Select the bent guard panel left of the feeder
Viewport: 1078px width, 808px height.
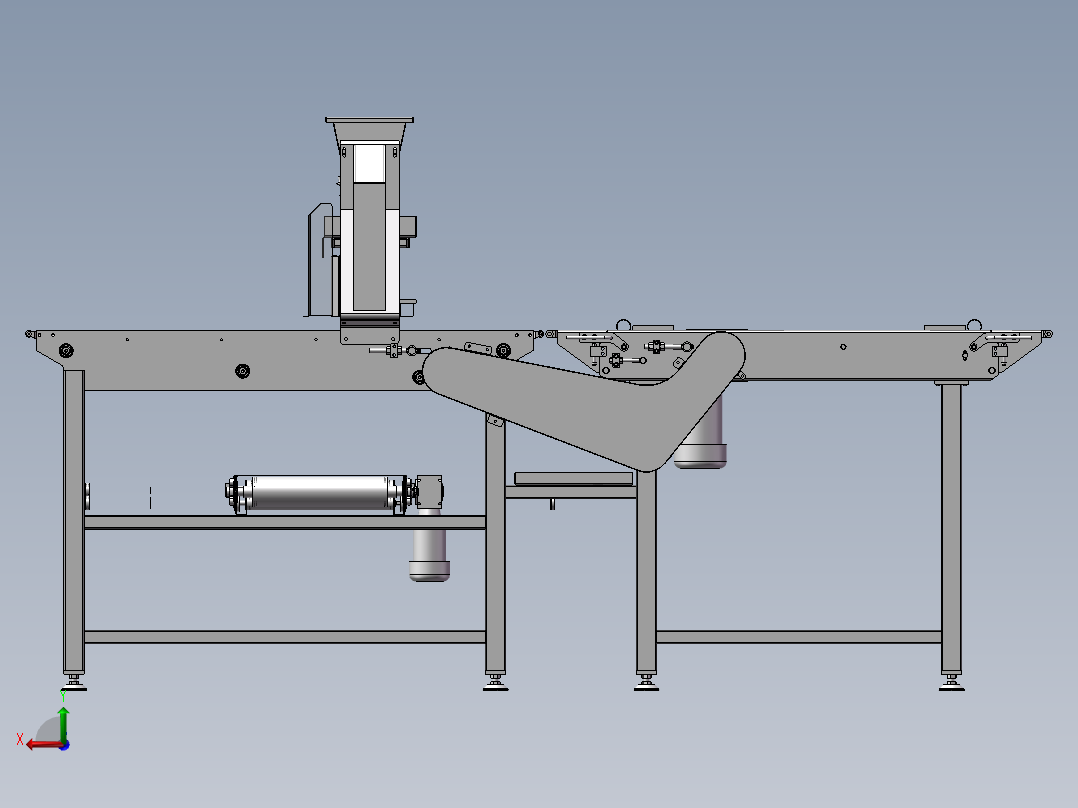(320, 260)
